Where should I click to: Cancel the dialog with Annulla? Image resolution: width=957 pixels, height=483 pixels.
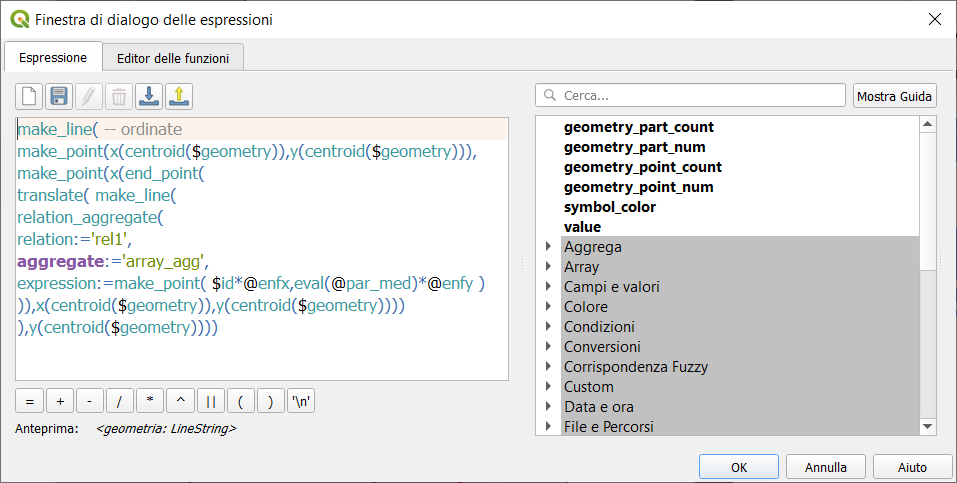click(825, 467)
